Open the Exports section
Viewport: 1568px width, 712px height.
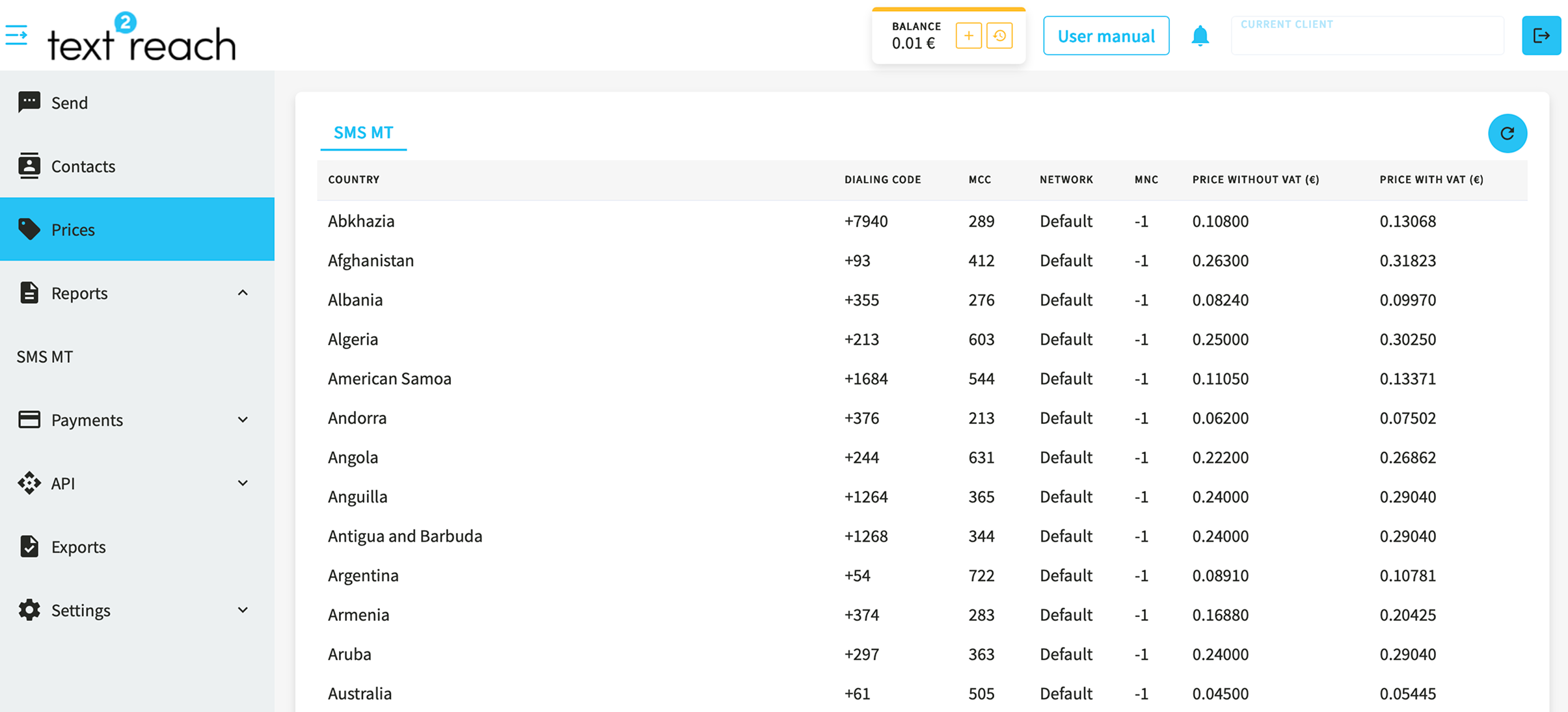coord(78,547)
